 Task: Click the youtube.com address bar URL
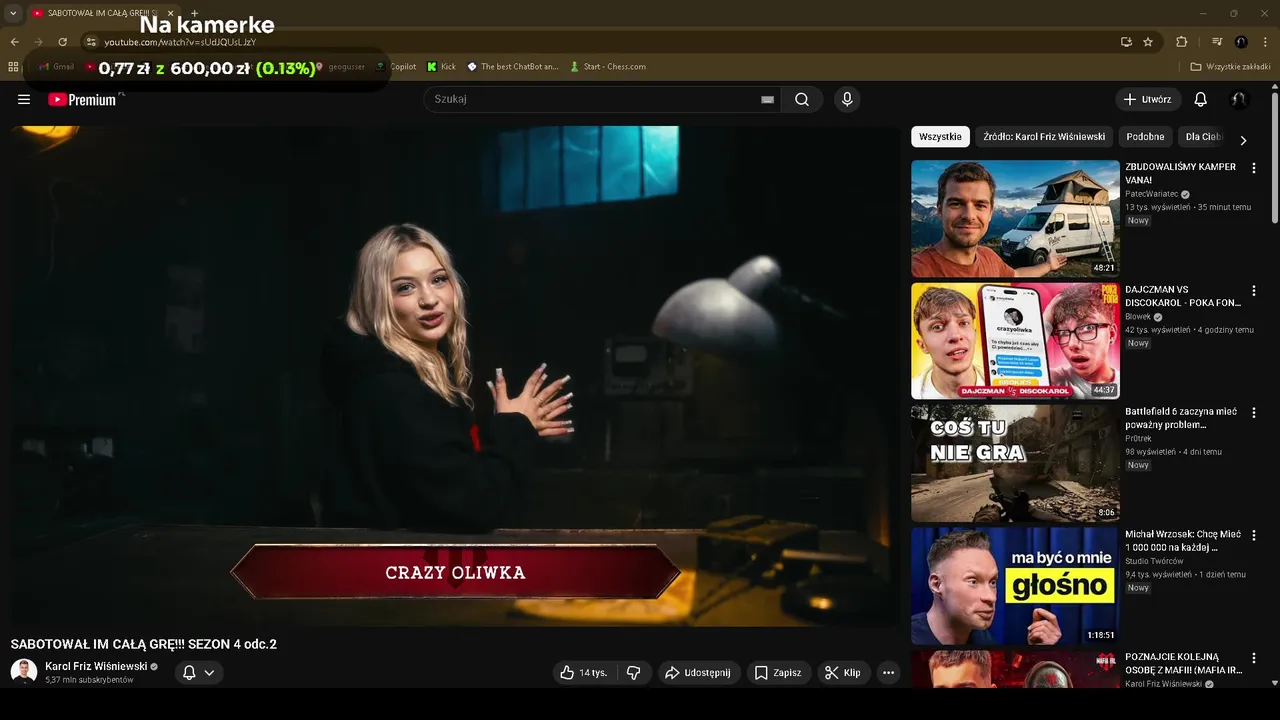180,42
